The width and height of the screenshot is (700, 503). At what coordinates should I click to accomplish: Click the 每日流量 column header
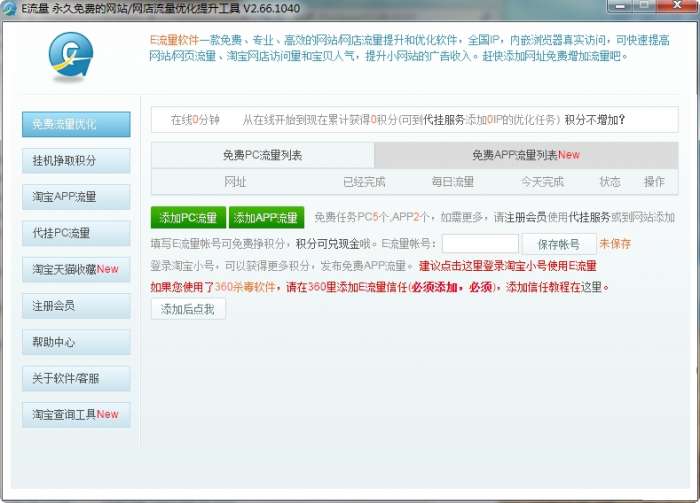[453, 182]
